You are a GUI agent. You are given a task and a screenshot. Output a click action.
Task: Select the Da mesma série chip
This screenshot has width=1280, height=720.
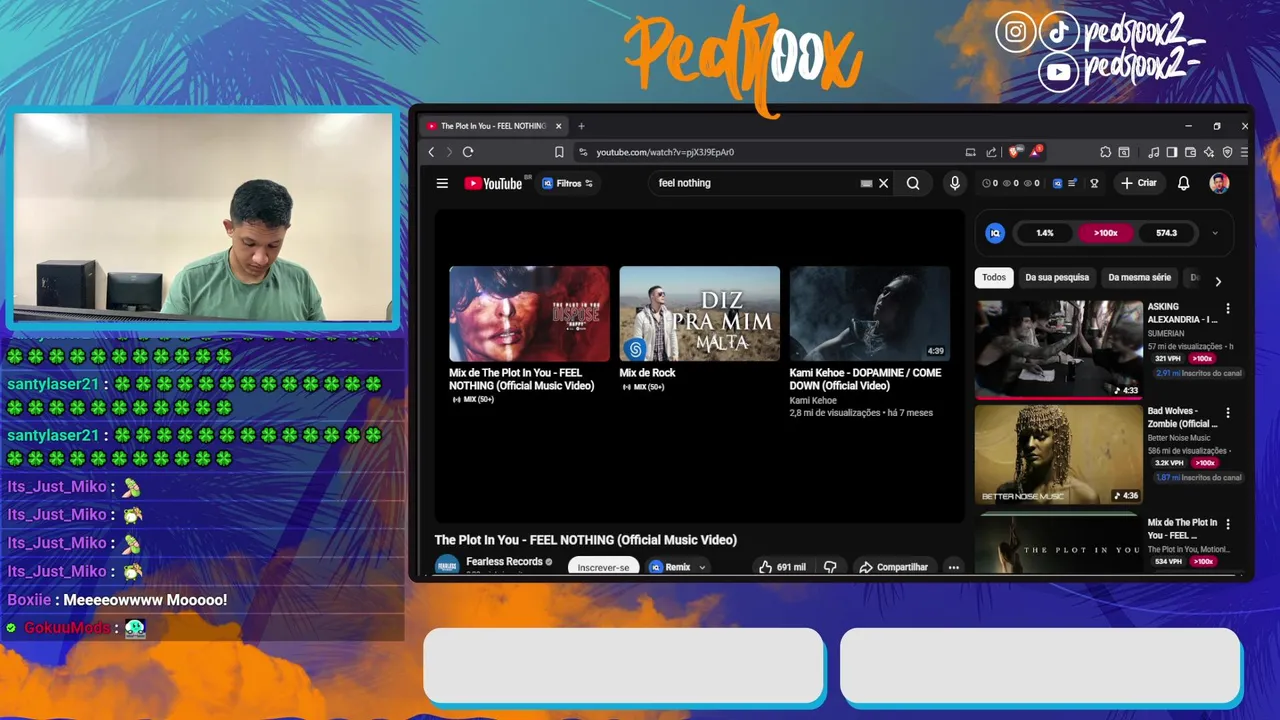pyautogui.click(x=1139, y=277)
